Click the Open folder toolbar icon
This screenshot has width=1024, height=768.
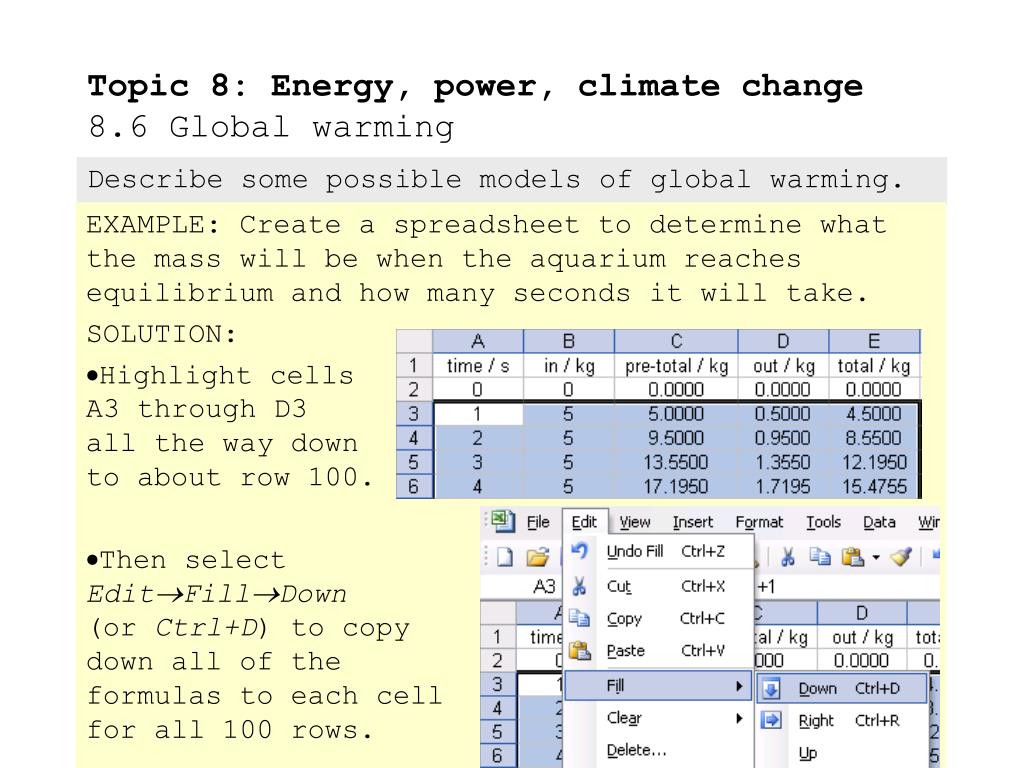click(537, 557)
